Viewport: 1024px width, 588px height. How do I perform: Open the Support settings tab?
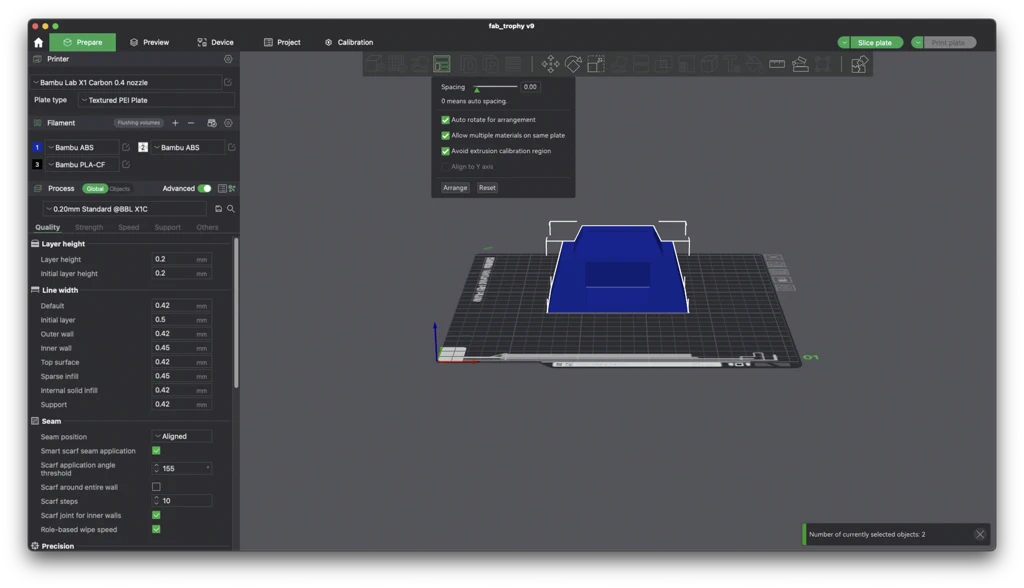(x=167, y=227)
